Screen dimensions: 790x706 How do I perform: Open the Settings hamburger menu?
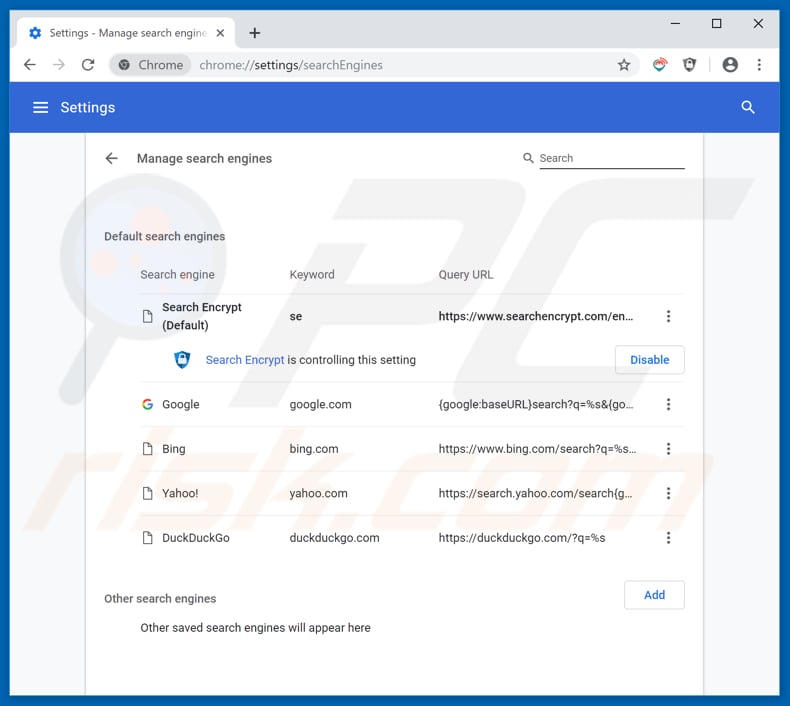coord(40,107)
